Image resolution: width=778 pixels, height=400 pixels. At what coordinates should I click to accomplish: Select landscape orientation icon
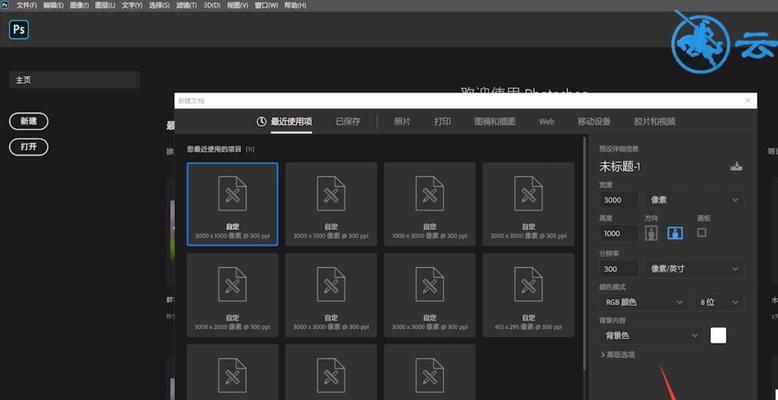[675, 233]
